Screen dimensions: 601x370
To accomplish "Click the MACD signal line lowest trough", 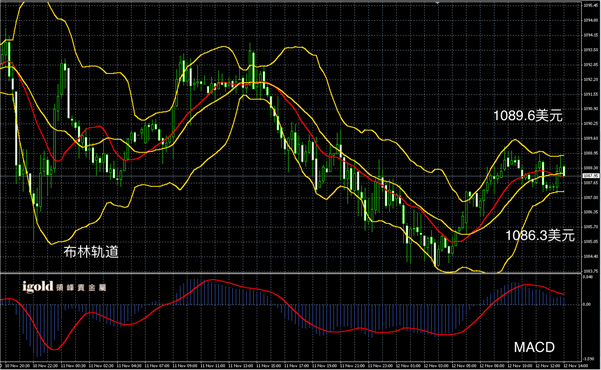I will (54, 349).
